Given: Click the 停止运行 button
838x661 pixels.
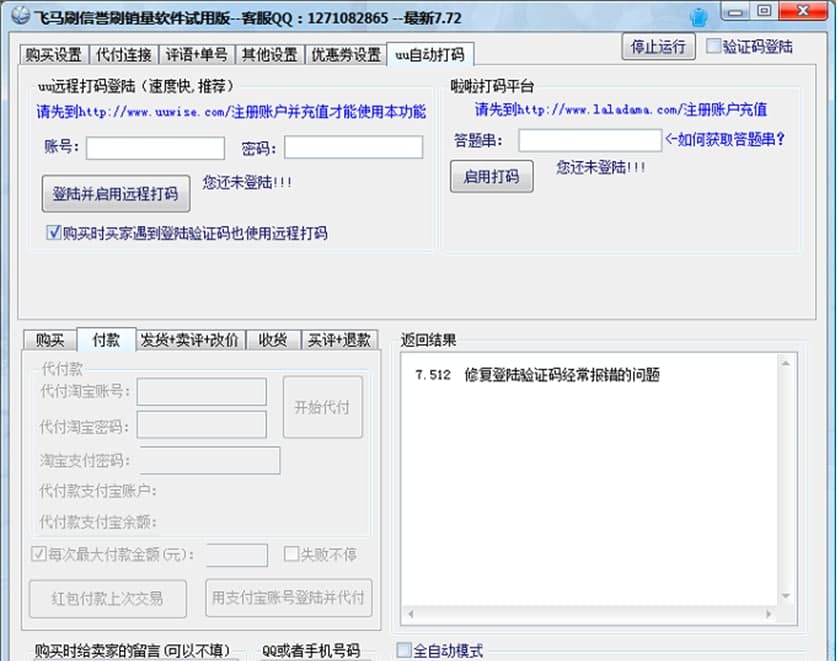Looking at the screenshot, I should coord(658,46).
